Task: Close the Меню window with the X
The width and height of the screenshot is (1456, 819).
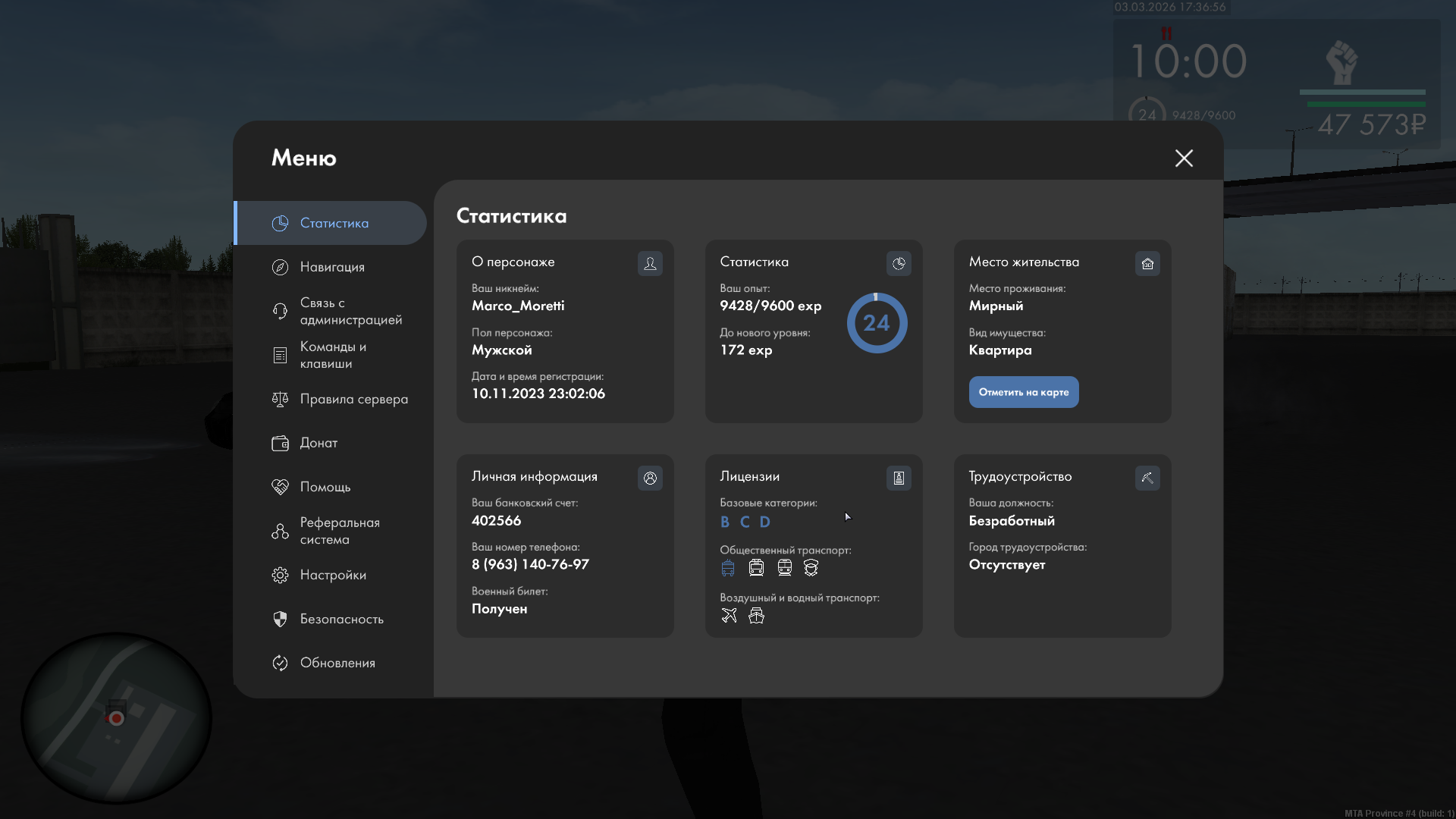Action: tap(1184, 158)
